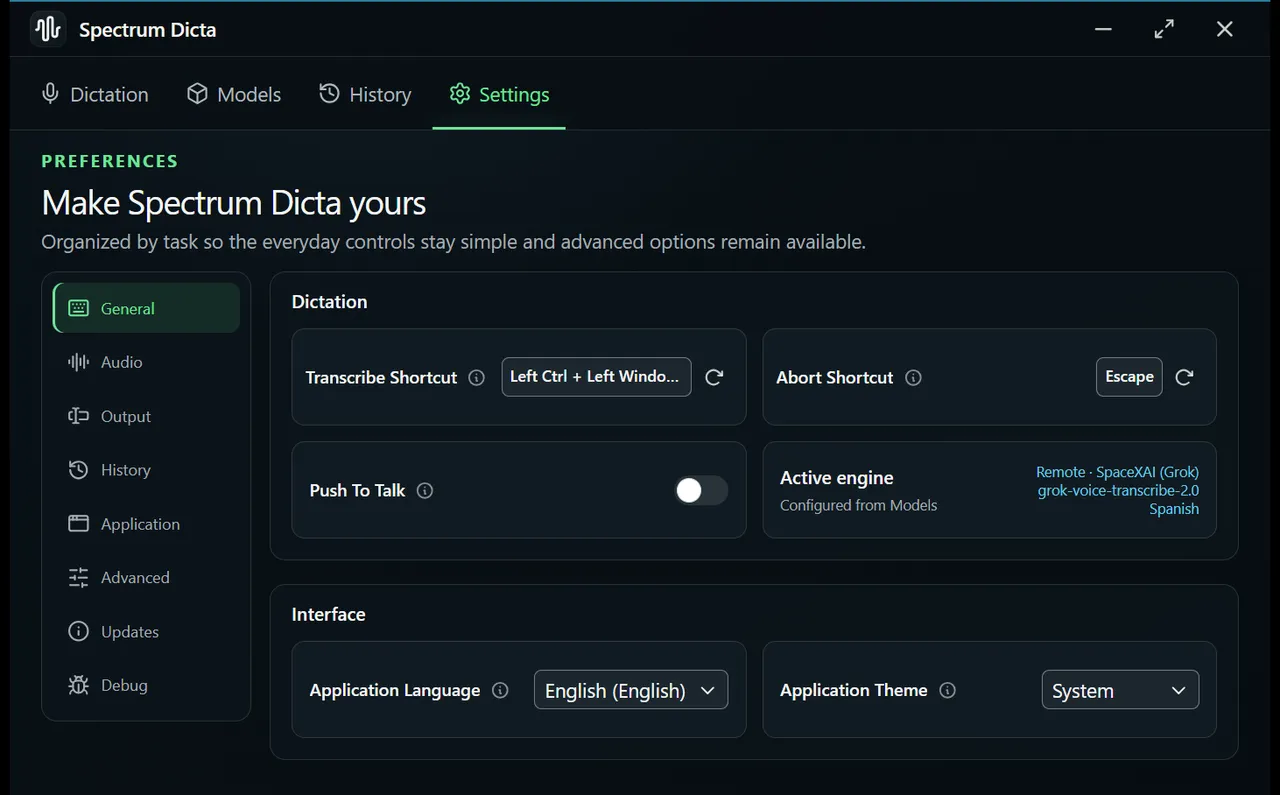Click the Spectrum Dicta waveform logo
The width and height of the screenshot is (1280, 795).
pyautogui.click(x=47, y=29)
